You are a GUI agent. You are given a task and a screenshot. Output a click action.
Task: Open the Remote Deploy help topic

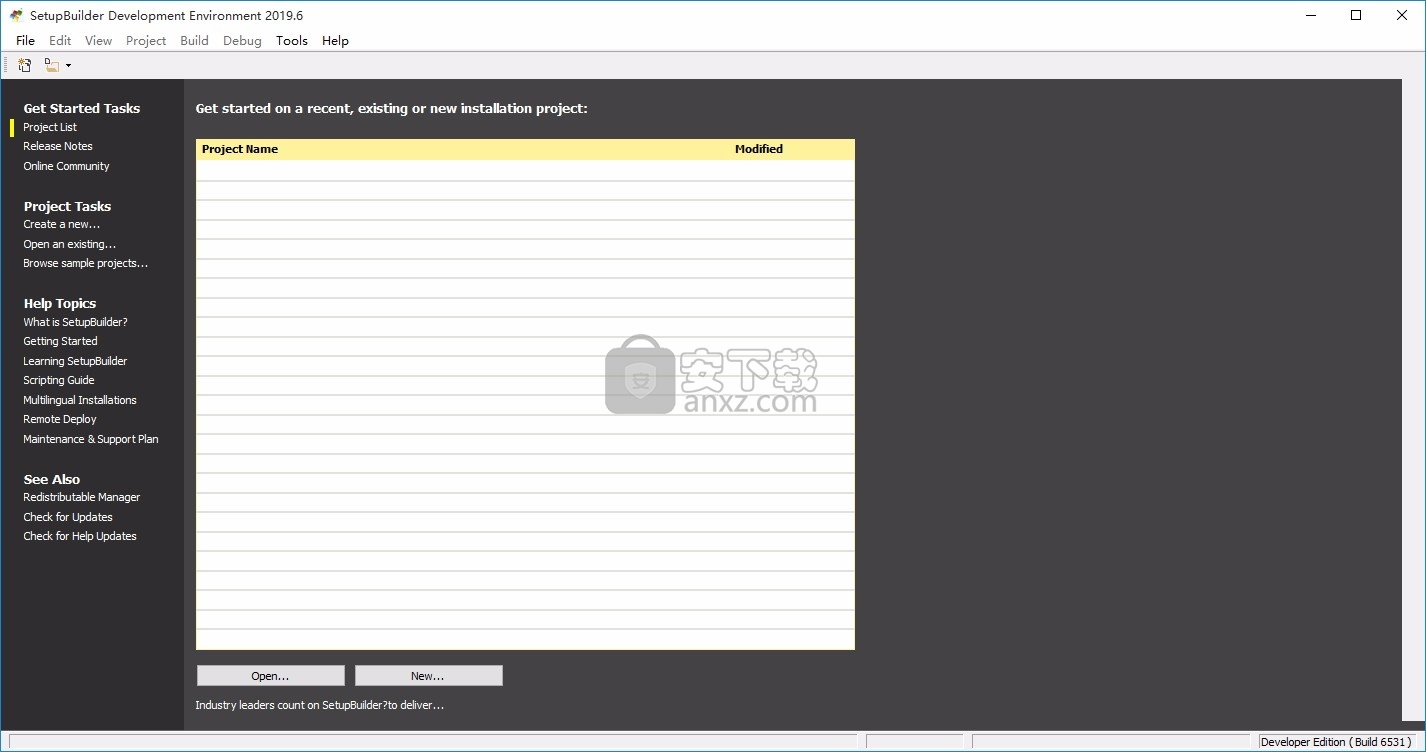(60, 419)
